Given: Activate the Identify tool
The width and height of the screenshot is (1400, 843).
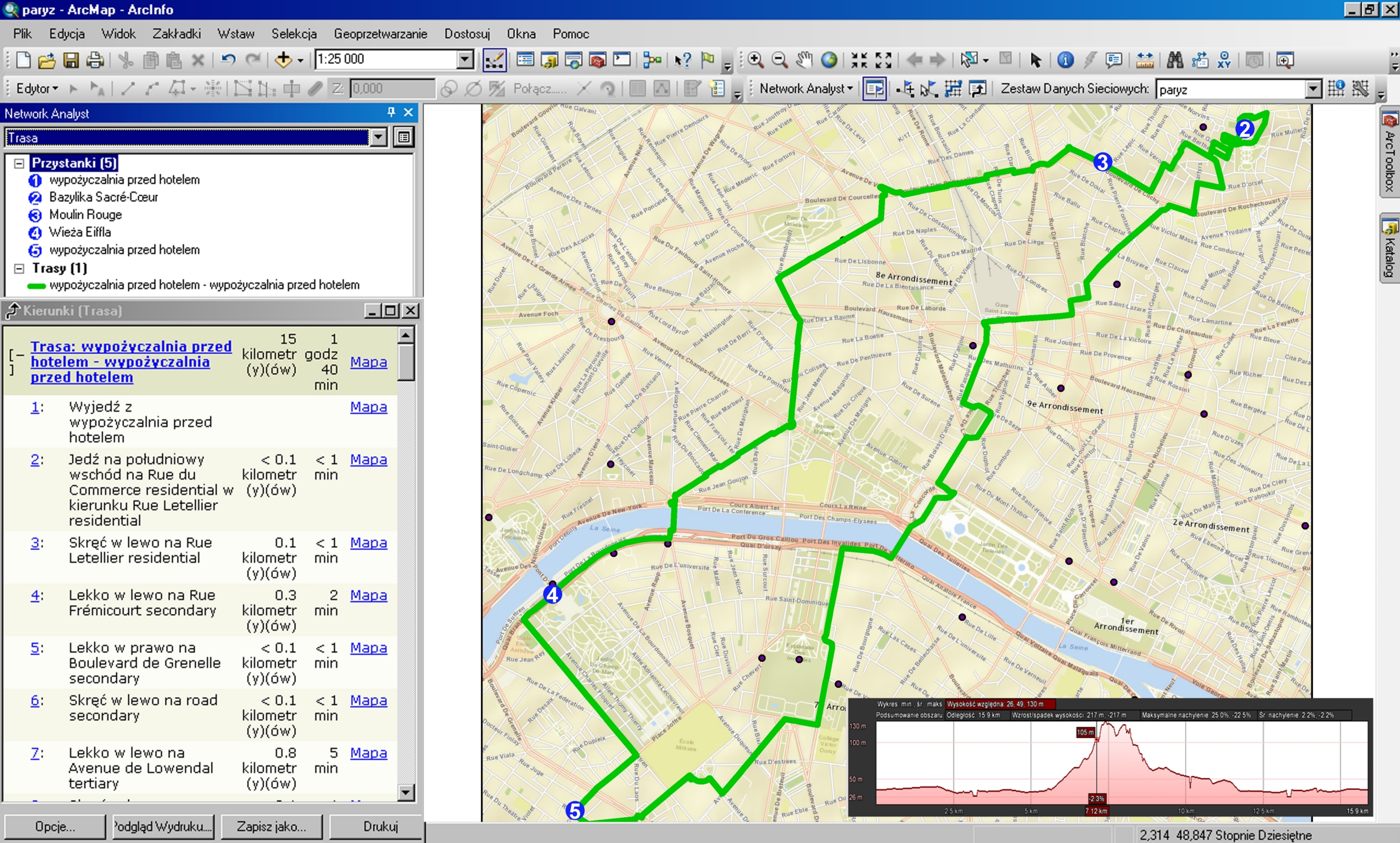Looking at the screenshot, I should point(1065,60).
